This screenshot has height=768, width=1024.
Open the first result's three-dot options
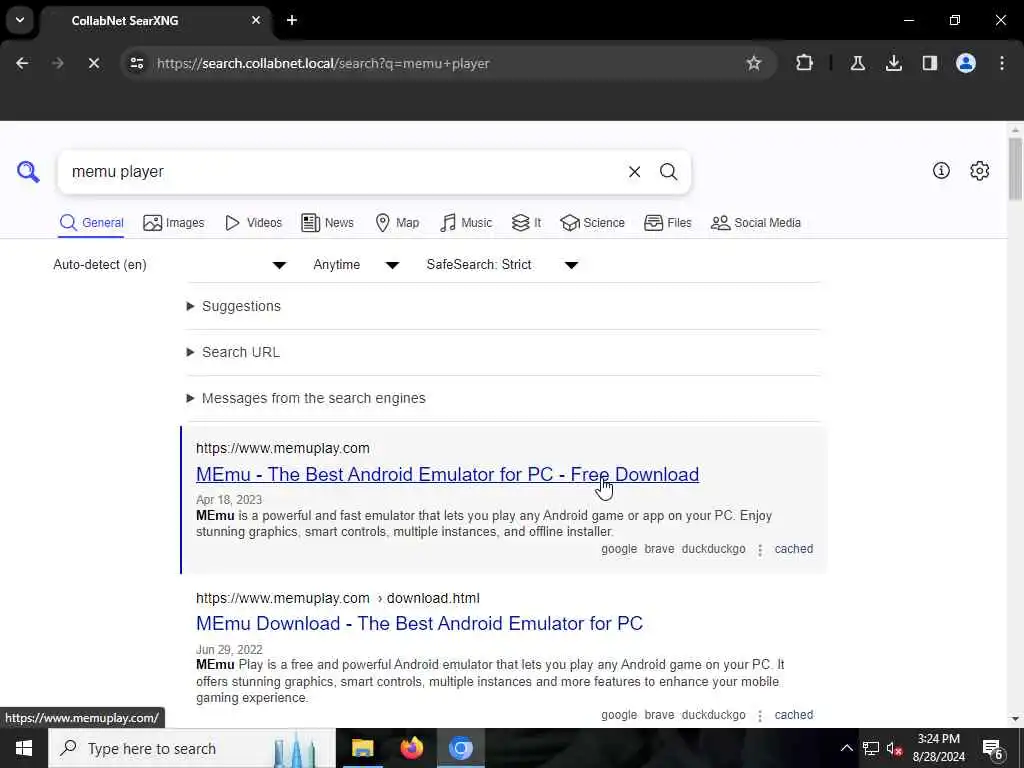point(760,550)
